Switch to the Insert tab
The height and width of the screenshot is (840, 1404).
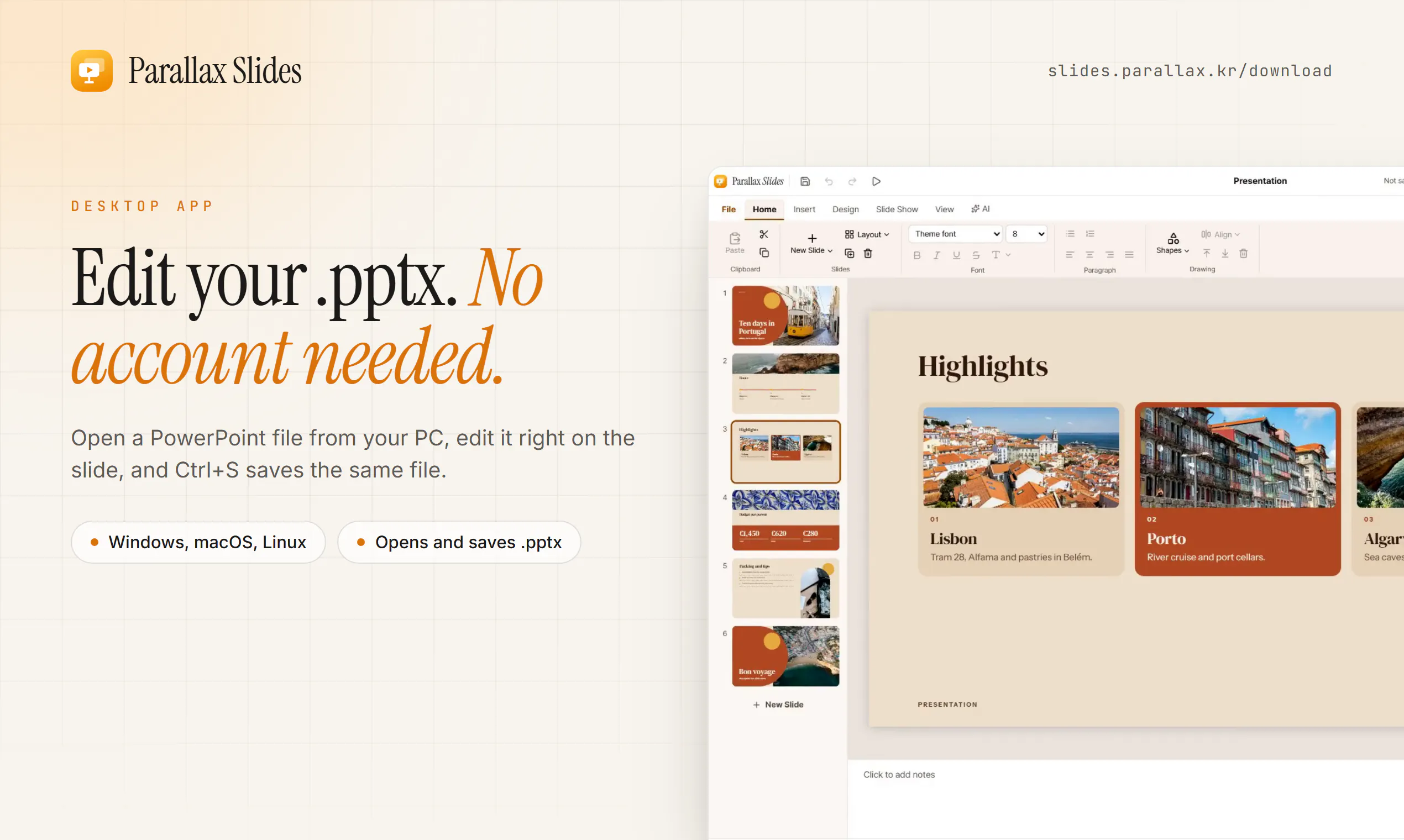click(x=804, y=209)
